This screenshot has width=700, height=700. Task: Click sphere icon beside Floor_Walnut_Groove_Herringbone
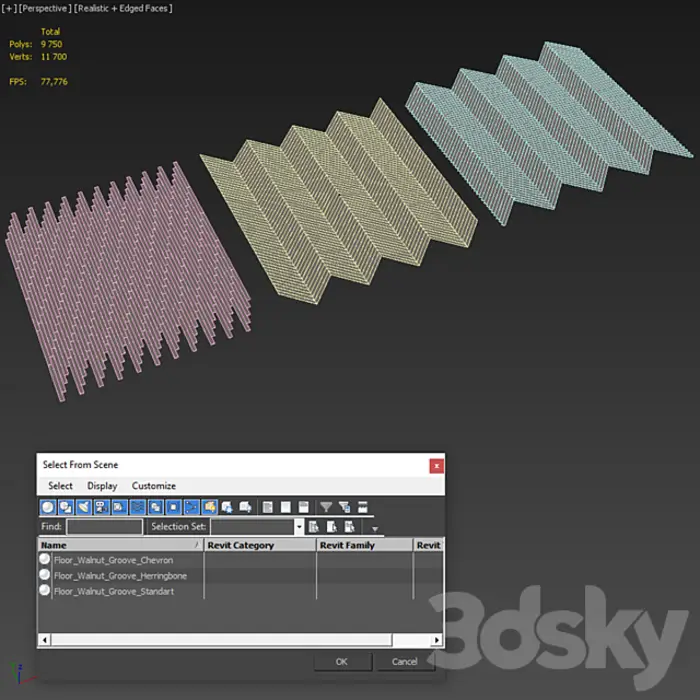[x=45, y=575]
